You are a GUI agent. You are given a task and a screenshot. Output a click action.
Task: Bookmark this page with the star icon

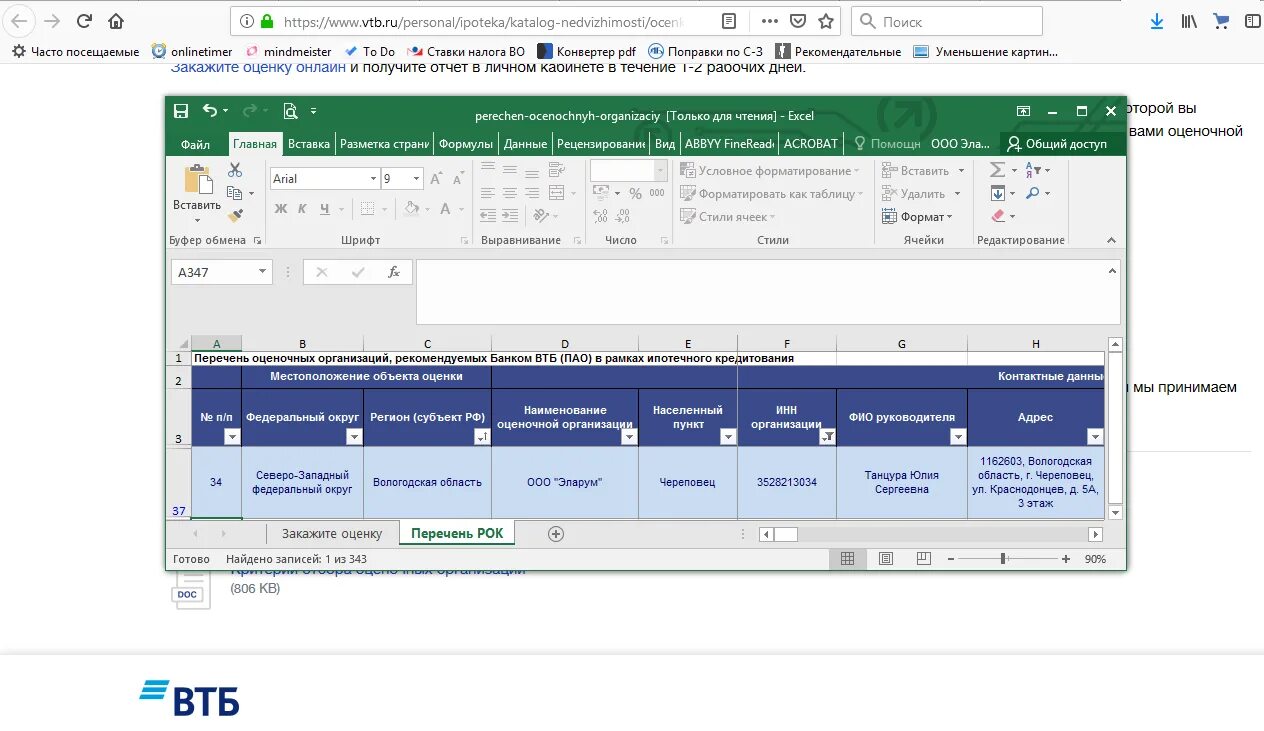826,21
